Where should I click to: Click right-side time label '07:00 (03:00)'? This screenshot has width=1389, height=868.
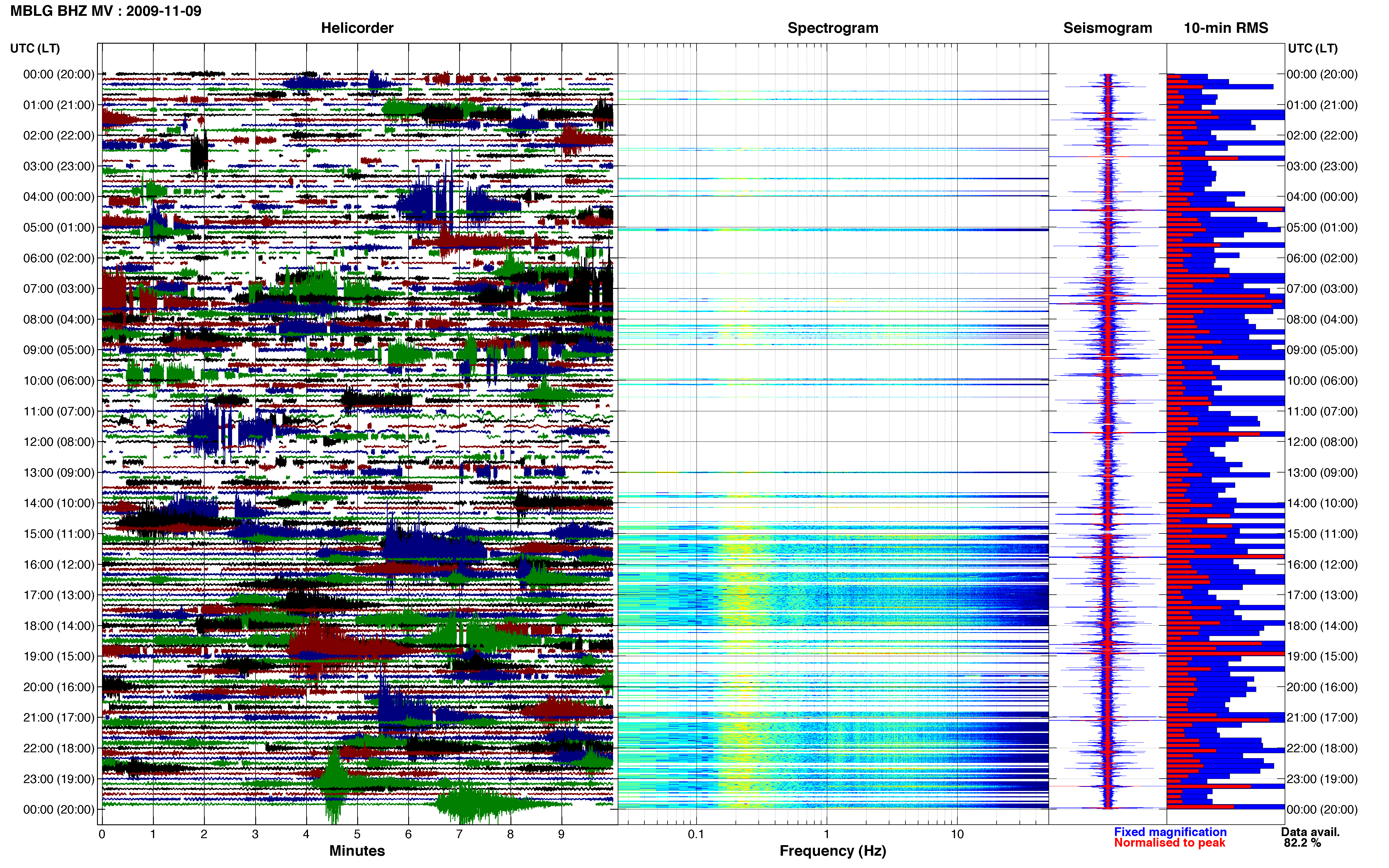(x=1322, y=289)
